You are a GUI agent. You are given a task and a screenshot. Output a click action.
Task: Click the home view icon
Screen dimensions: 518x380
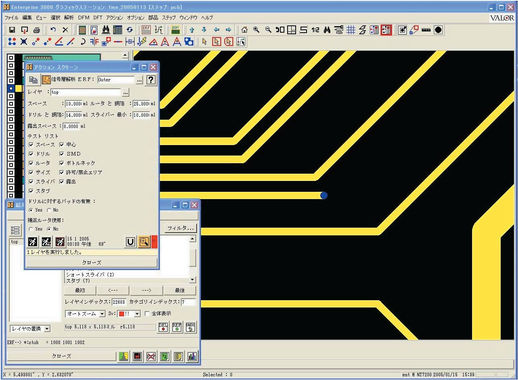pyautogui.click(x=244, y=30)
